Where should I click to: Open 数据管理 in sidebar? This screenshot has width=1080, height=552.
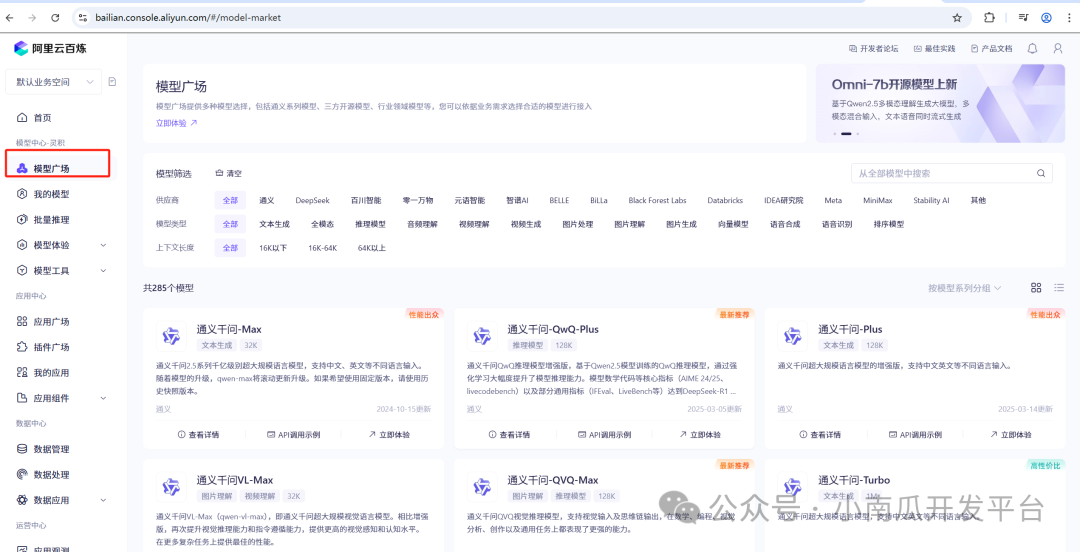[x=43, y=449]
